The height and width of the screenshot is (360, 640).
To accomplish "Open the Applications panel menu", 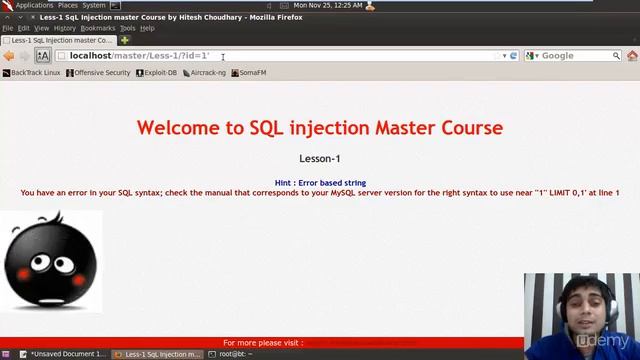I will [x=34, y=5].
